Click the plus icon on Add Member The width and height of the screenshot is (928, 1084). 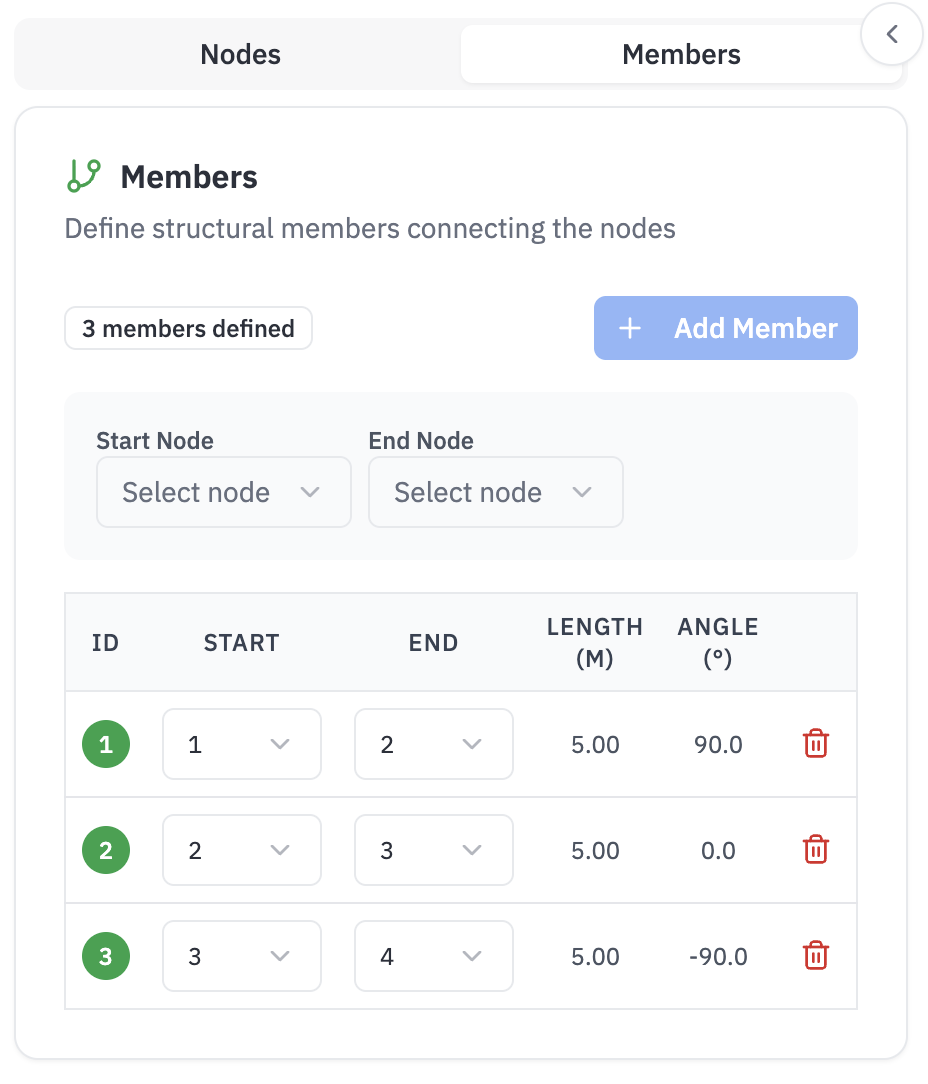click(x=629, y=328)
